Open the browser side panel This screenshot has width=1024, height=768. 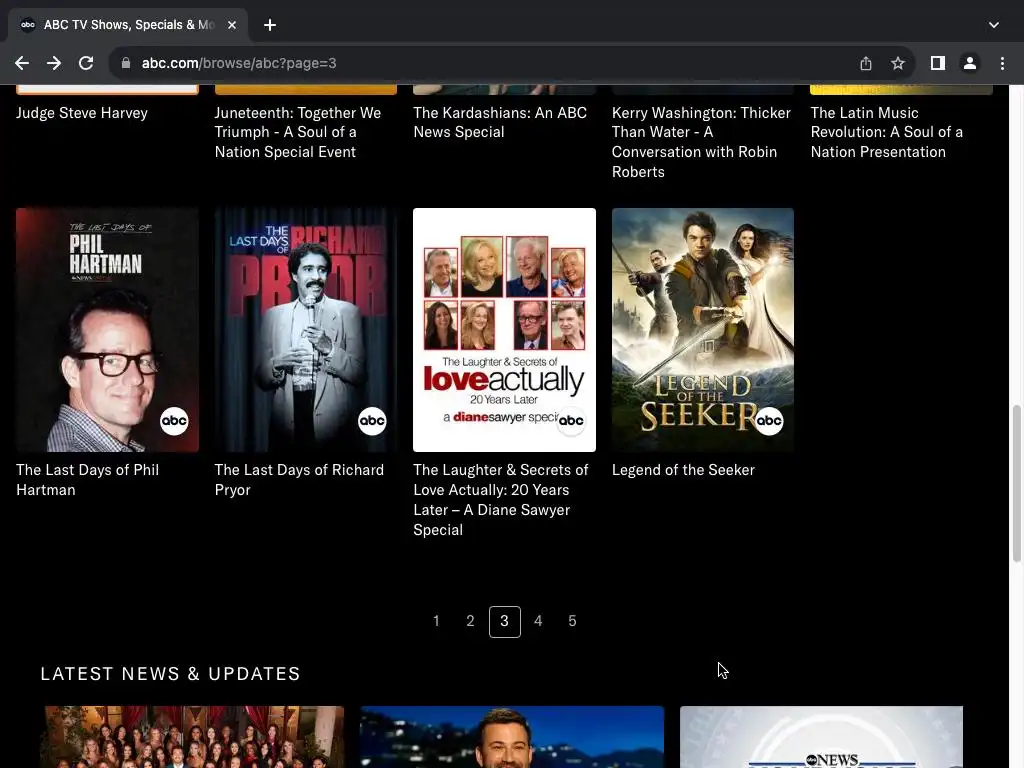click(938, 63)
